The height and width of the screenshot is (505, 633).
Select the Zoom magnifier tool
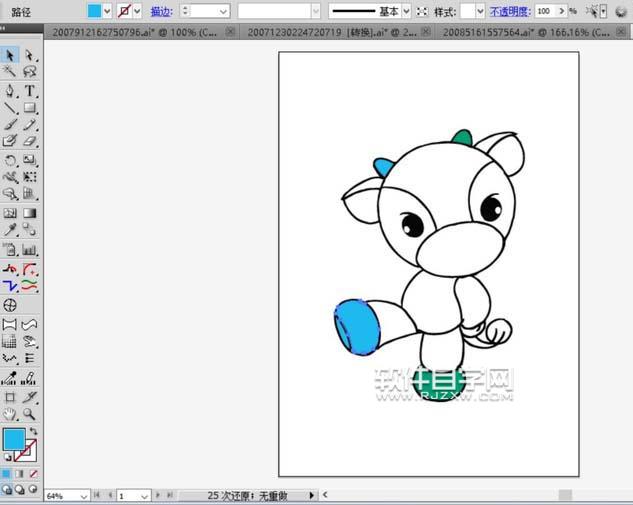[x=30, y=413]
